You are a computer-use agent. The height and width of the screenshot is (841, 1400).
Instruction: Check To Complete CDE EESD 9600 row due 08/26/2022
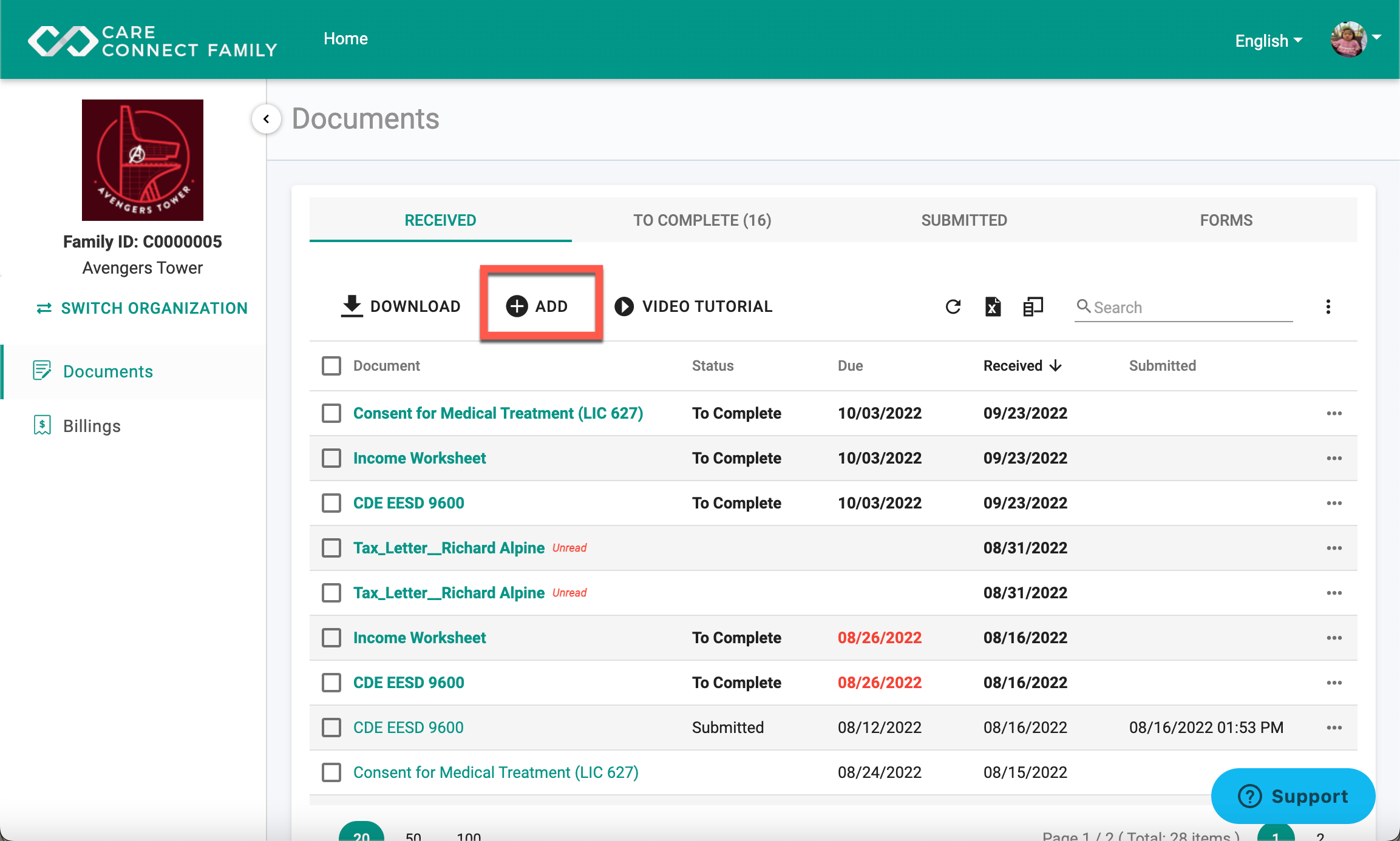tap(331, 683)
